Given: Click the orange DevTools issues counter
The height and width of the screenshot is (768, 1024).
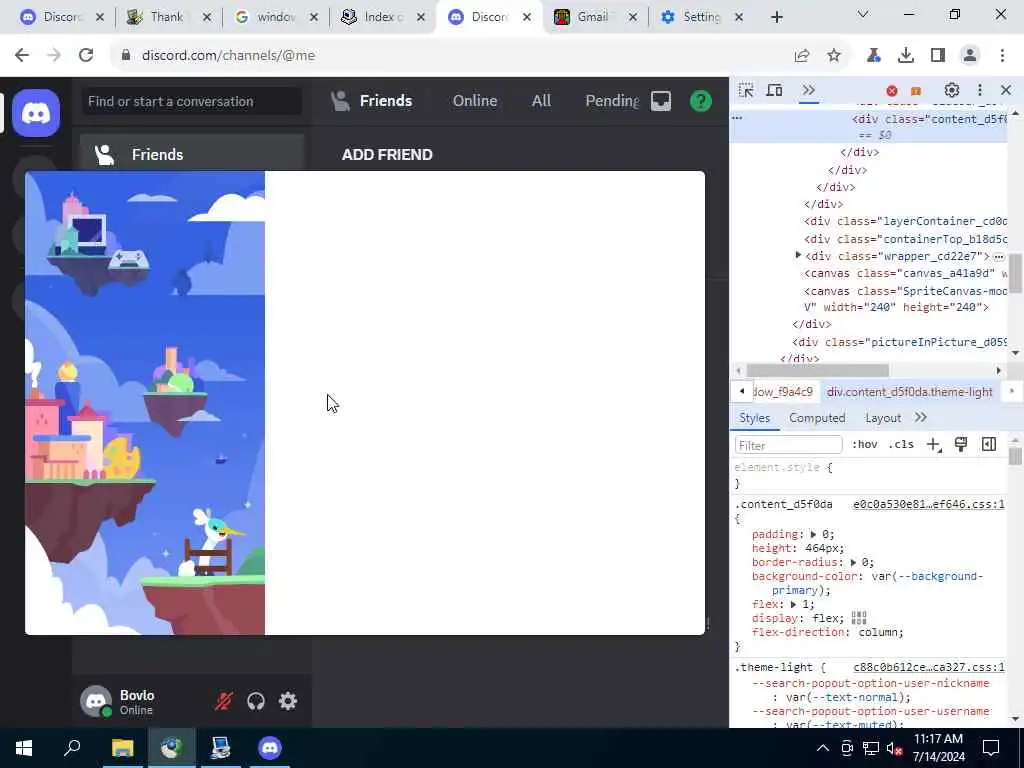Looking at the screenshot, I should [x=916, y=91].
